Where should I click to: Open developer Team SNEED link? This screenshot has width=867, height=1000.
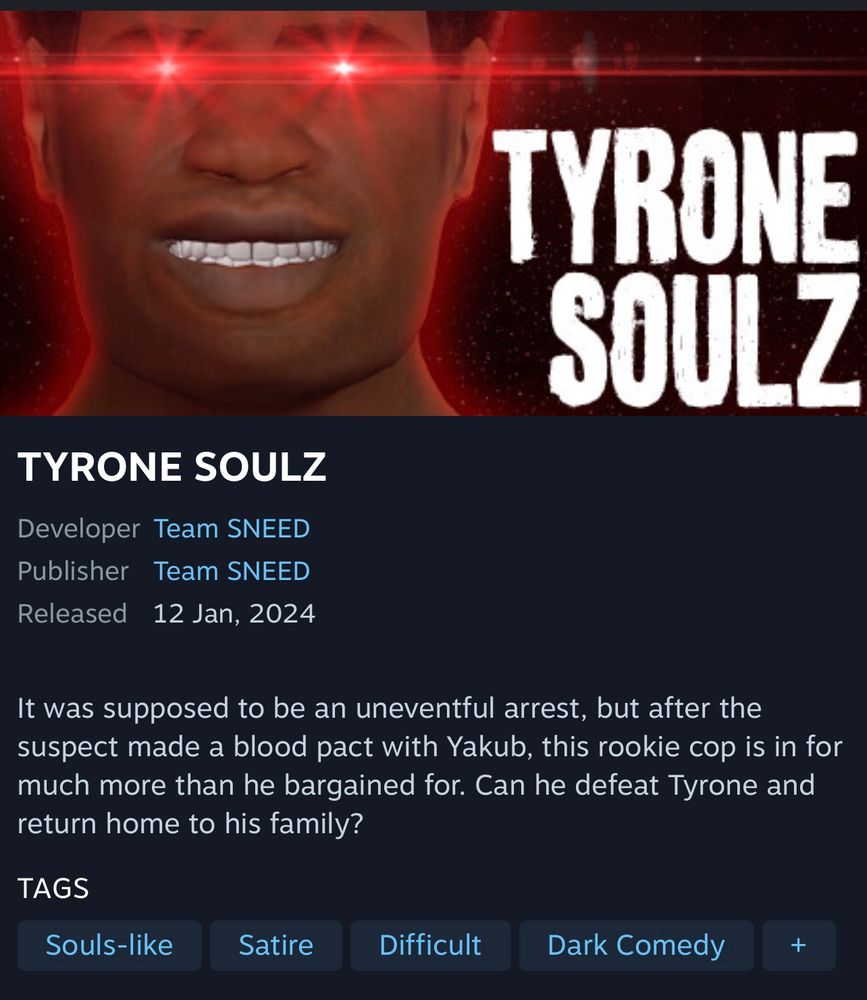tap(232, 529)
